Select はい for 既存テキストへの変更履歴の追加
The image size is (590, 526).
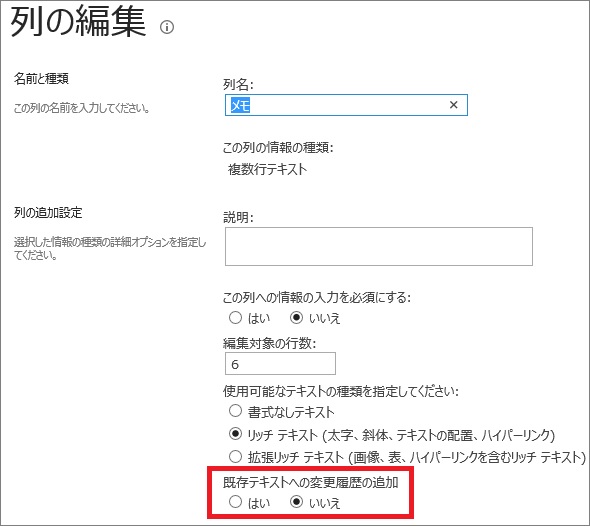point(235,502)
